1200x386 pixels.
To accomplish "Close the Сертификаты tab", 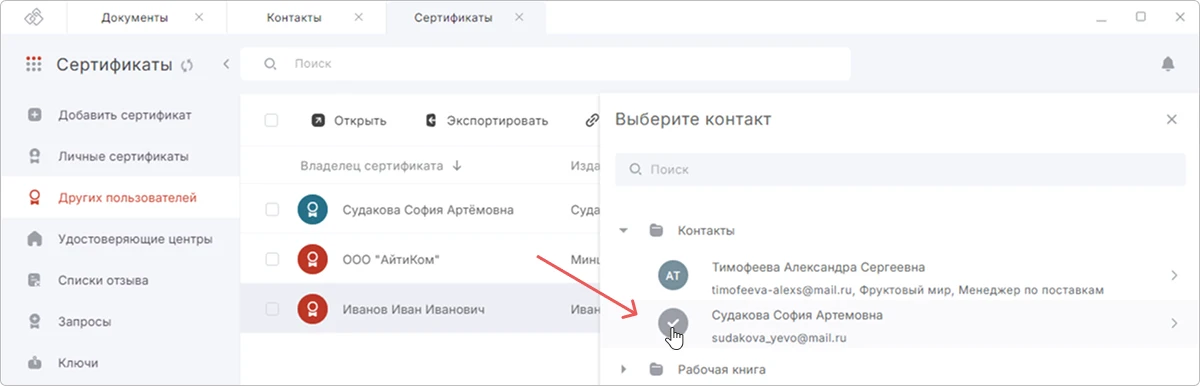I will tap(518, 17).
